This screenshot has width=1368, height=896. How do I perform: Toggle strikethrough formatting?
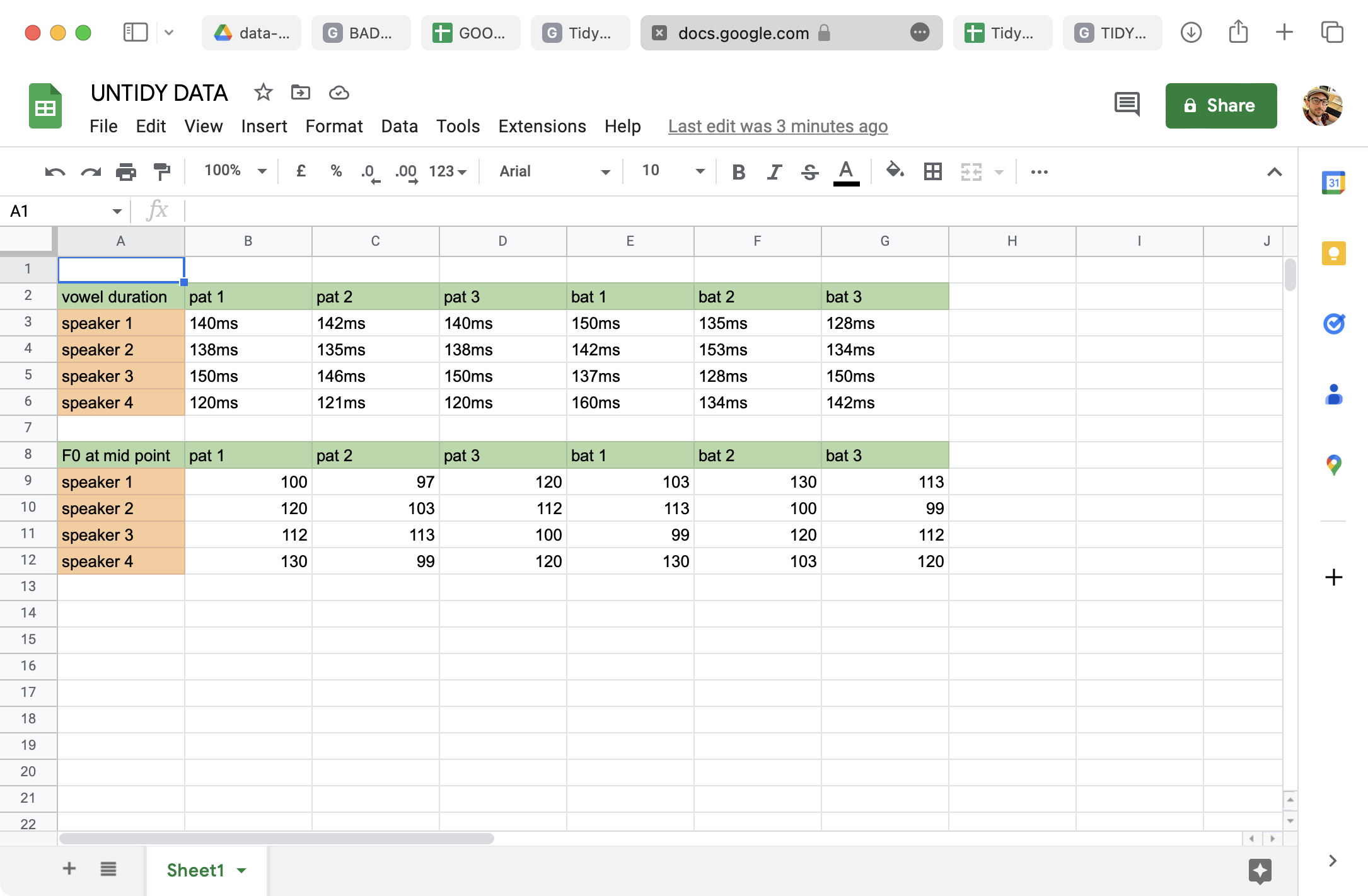[809, 171]
